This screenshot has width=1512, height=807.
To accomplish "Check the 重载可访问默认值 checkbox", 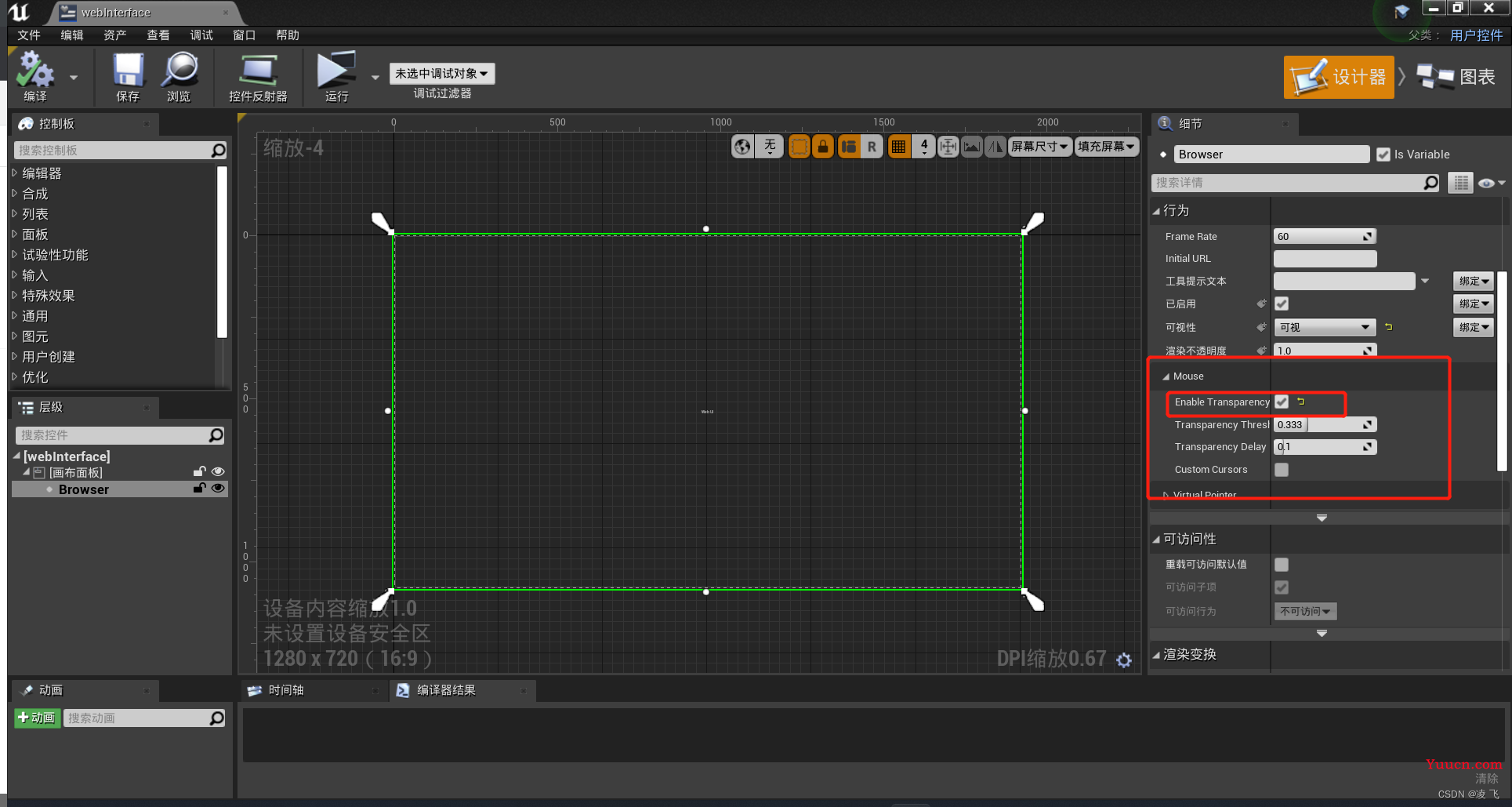I will tap(1282, 565).
